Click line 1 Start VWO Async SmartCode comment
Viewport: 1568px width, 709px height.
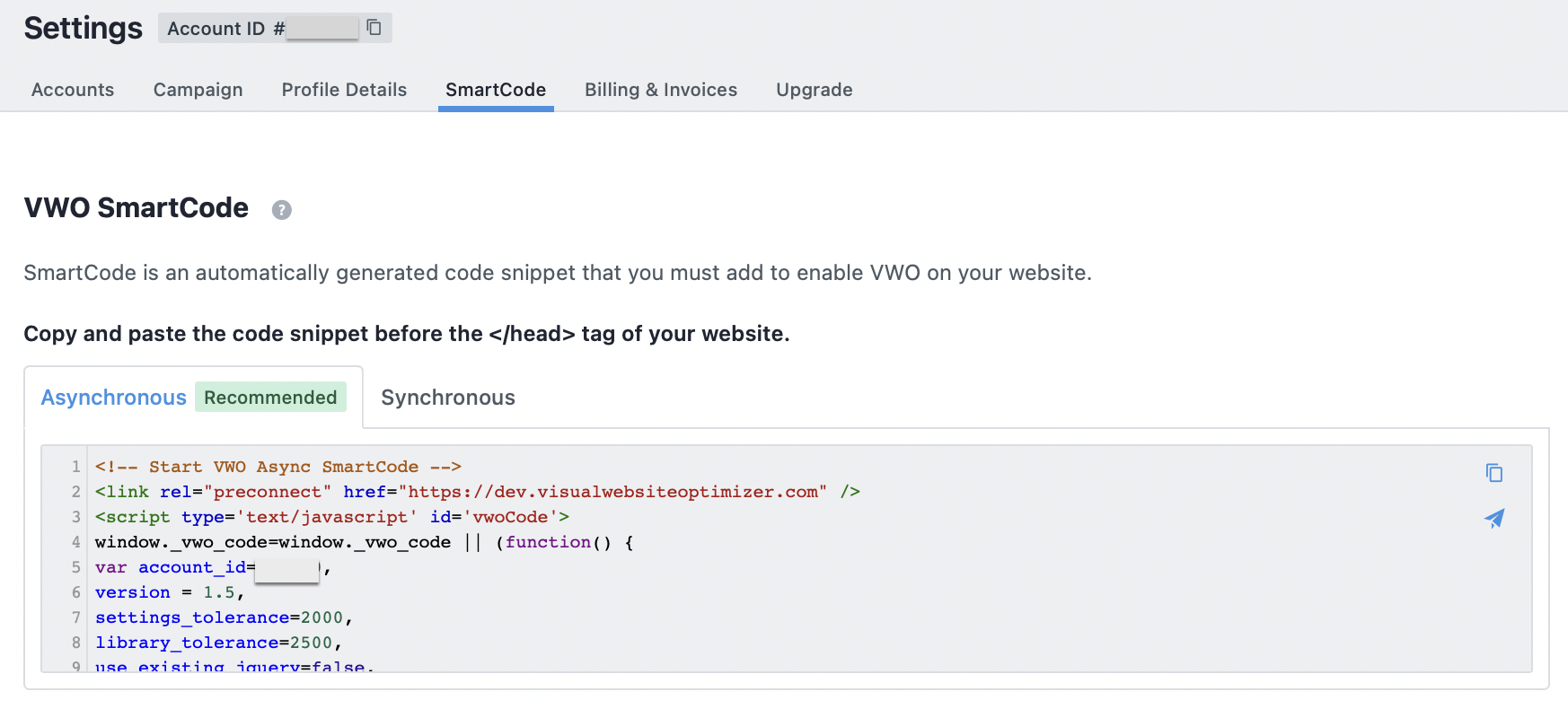pos(278,467)
